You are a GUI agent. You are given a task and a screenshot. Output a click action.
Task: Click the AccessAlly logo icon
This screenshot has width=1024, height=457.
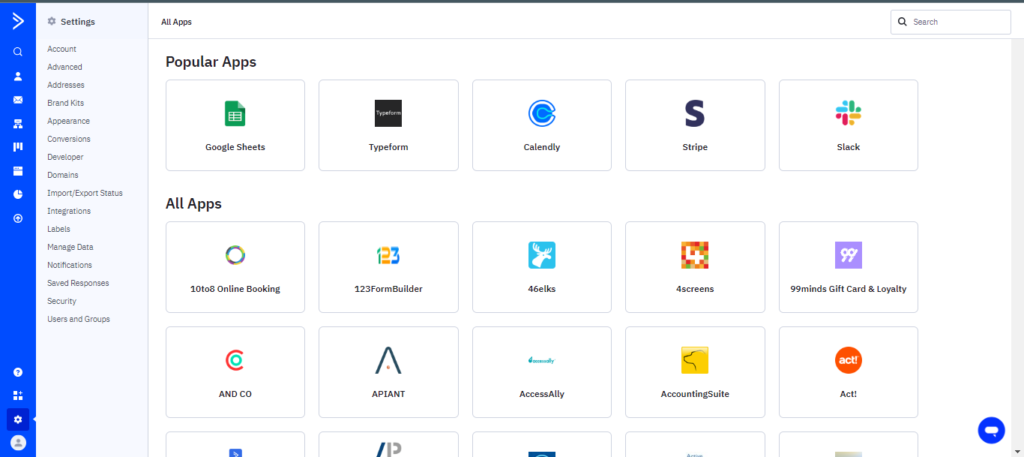(x=541, y=360)
